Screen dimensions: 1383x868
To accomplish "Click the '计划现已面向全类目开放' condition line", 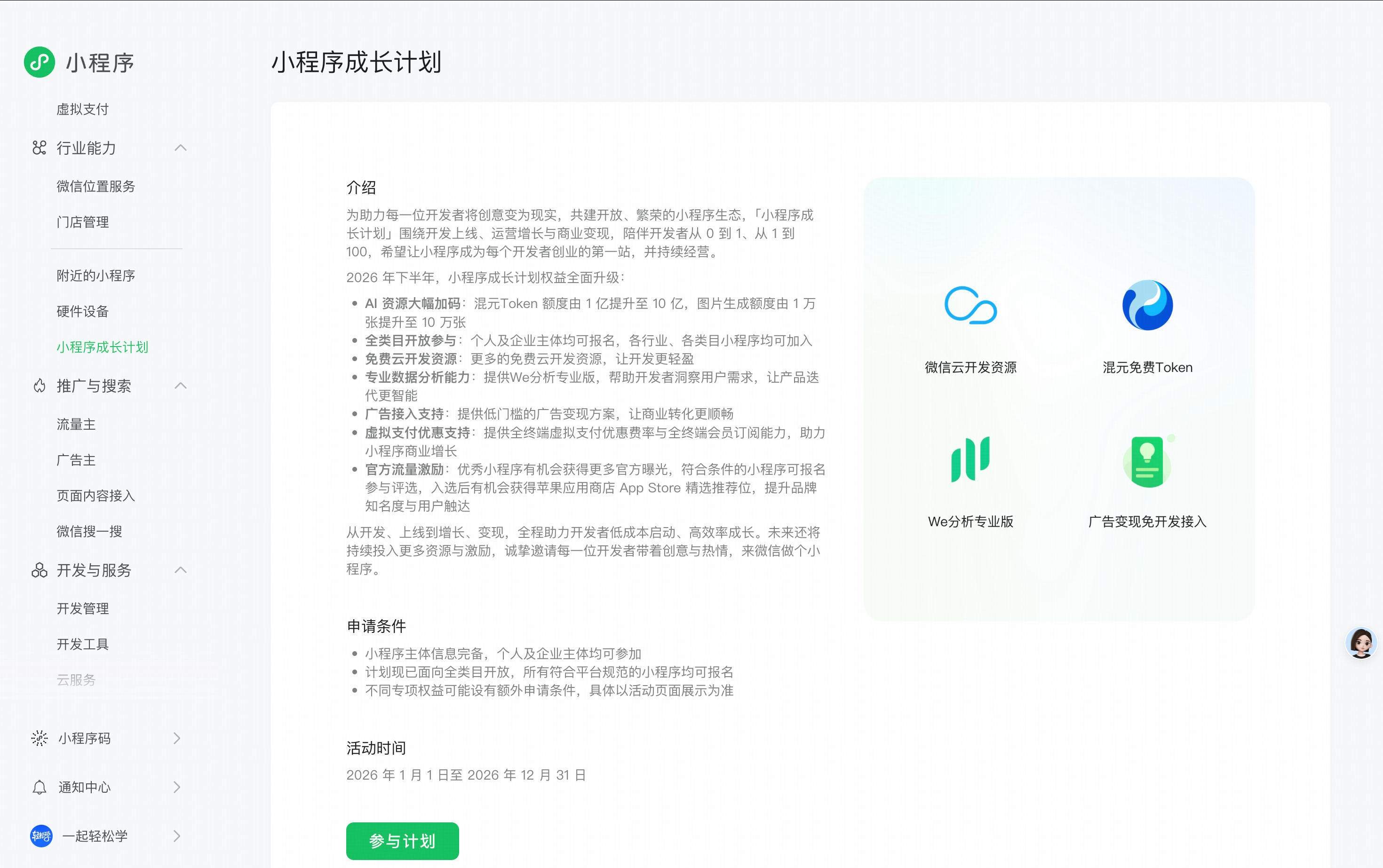I will [x=549, y=671].
